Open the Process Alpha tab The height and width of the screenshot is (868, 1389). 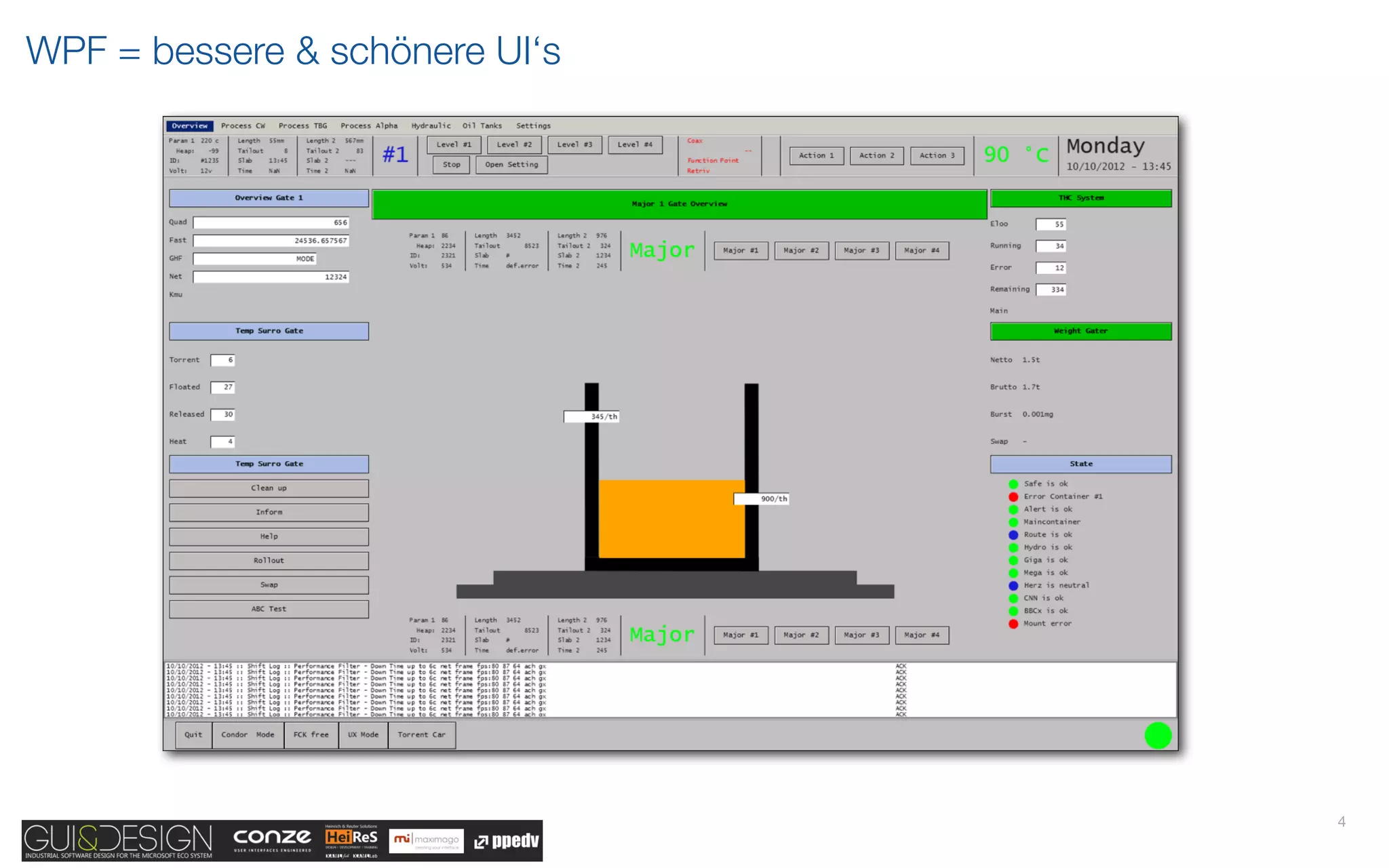[x=369, y=126]
